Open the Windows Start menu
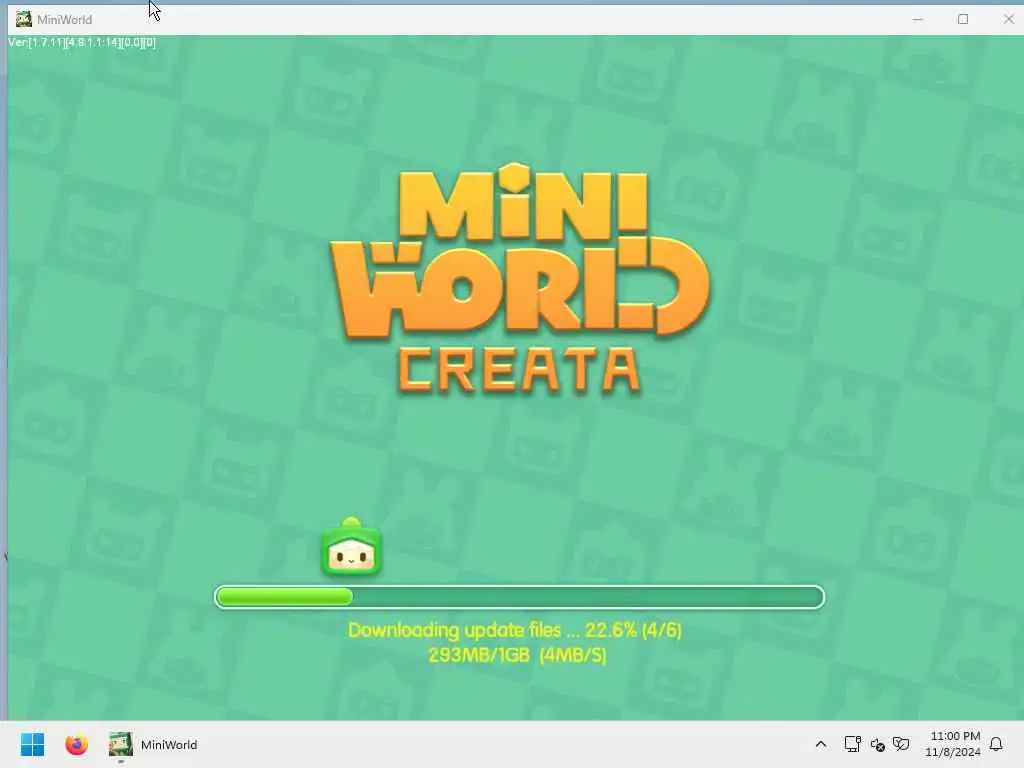The height and width of the screenshot is (768, 1024). [33, 744]
